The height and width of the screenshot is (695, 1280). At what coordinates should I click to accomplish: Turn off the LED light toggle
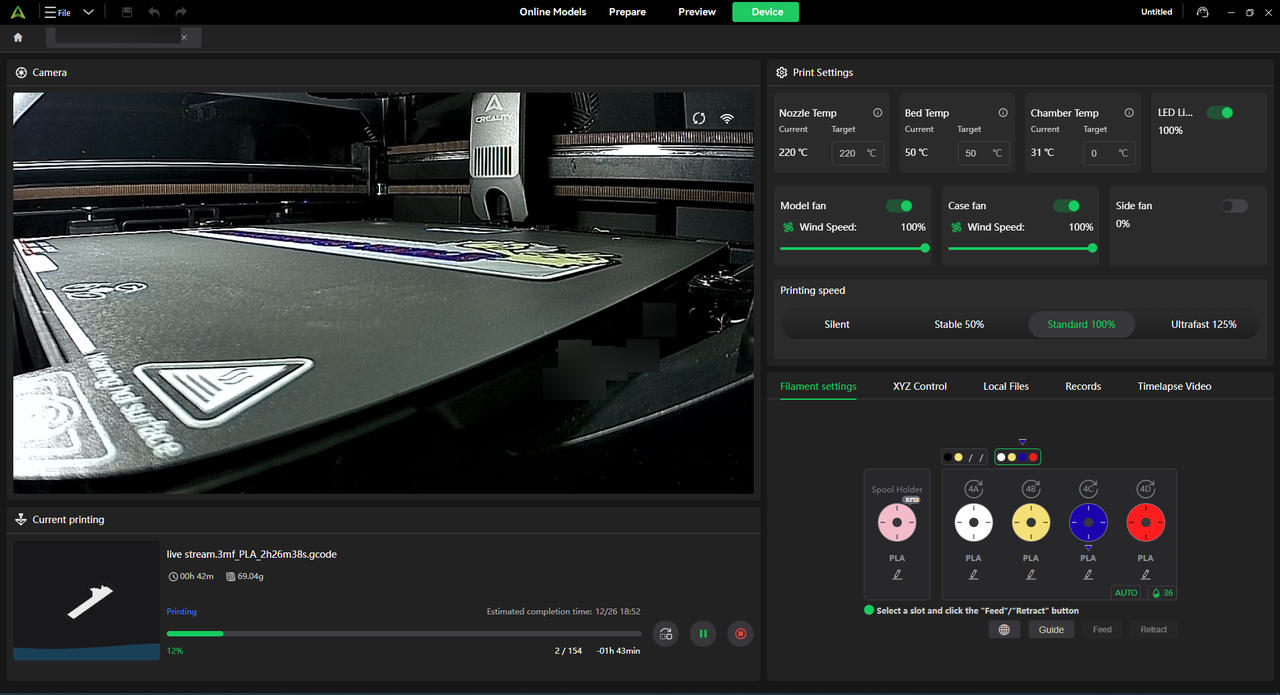(x=1219, y=113)
